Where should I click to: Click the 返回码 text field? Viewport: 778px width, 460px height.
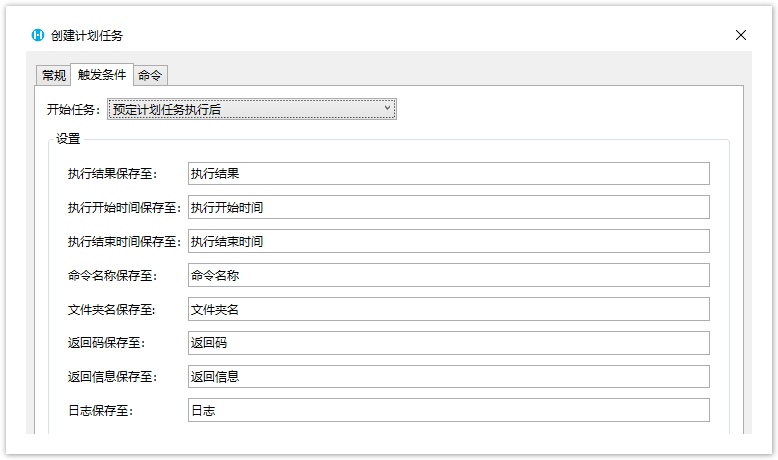coord(449,343)
